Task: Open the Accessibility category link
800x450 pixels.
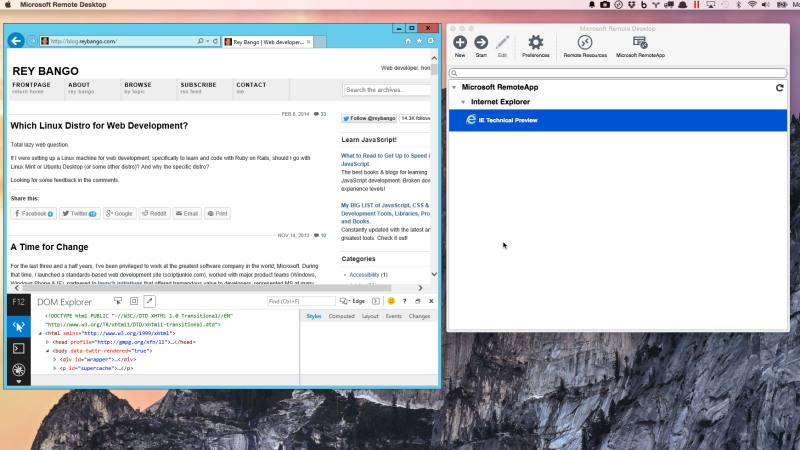Action: [x=364, y=274]
